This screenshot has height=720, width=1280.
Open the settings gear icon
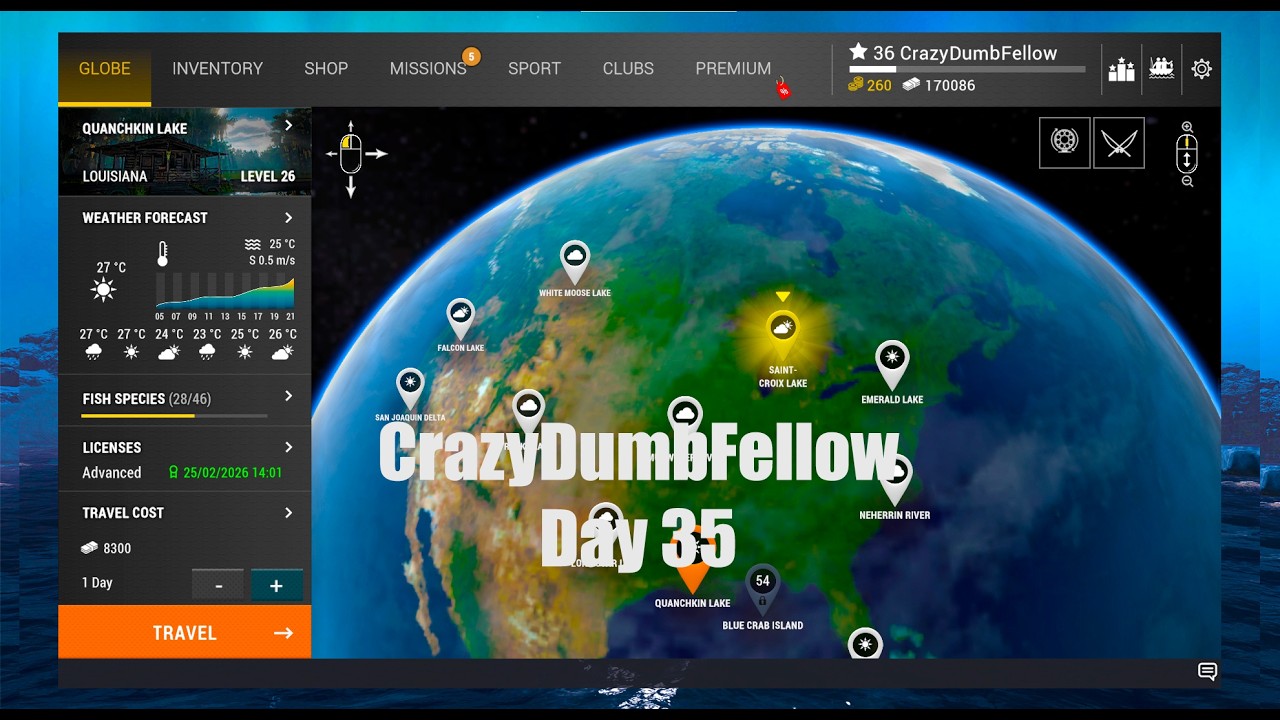pyautogui.click(x=1201, y=69)
